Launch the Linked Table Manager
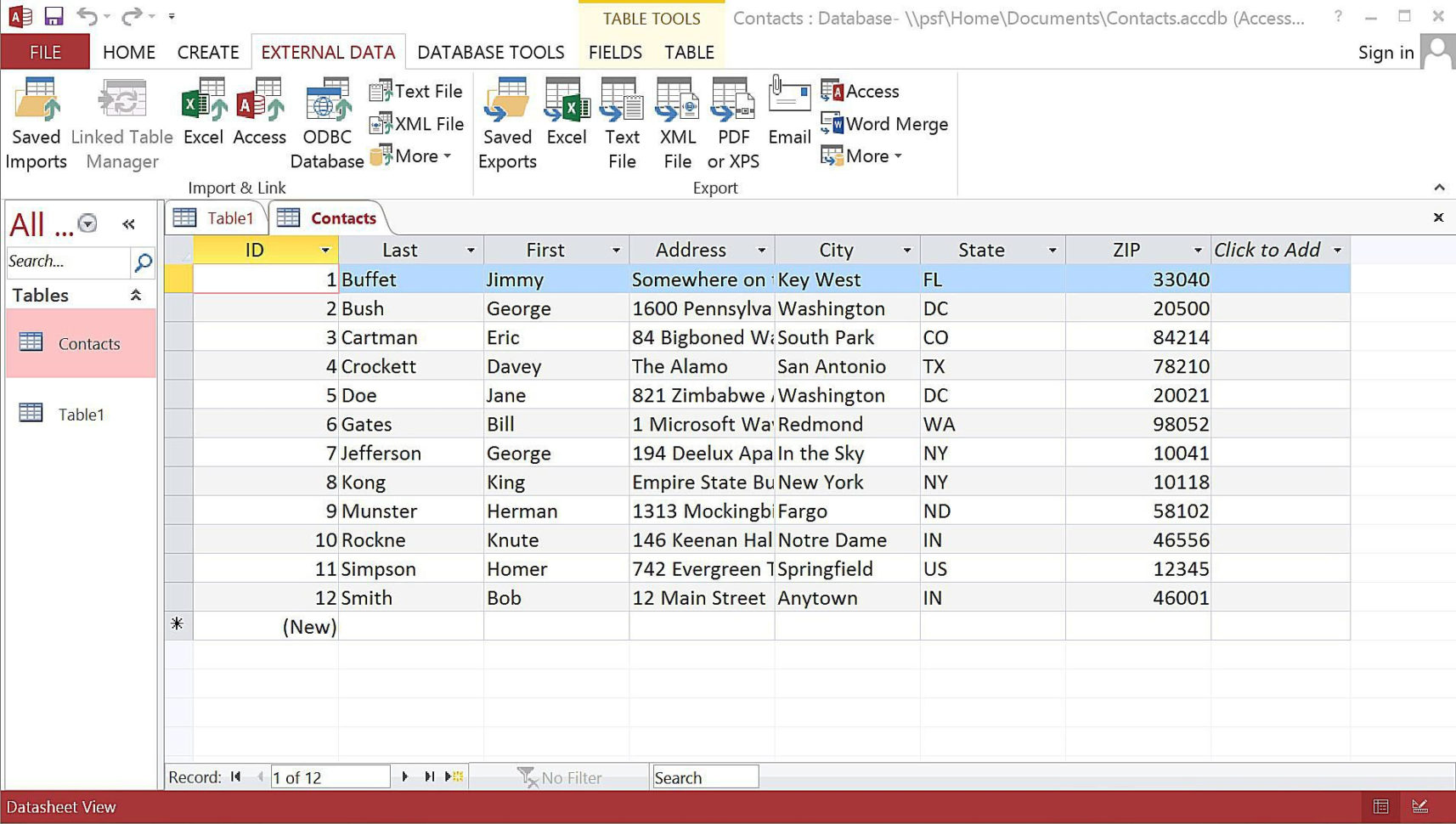This screenshot has height=824, width=1456. 121,123
